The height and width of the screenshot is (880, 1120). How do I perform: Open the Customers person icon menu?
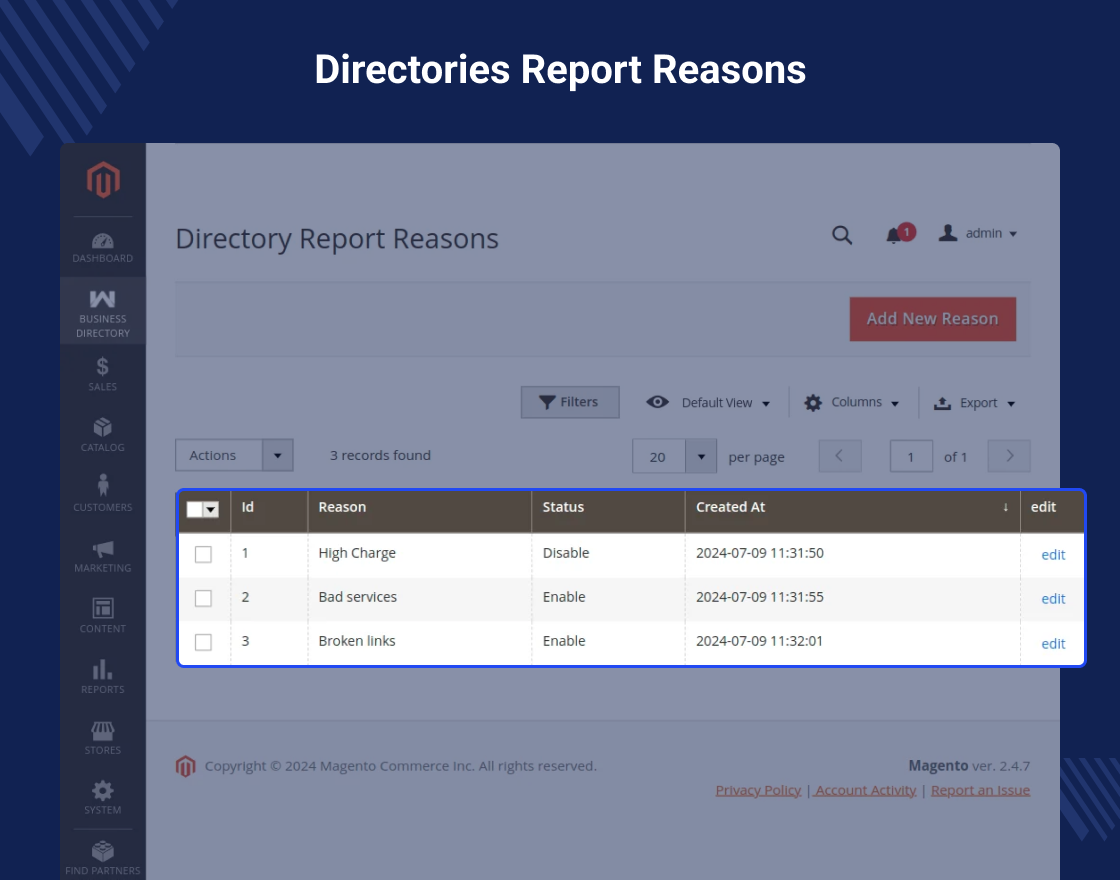point(103,494)
